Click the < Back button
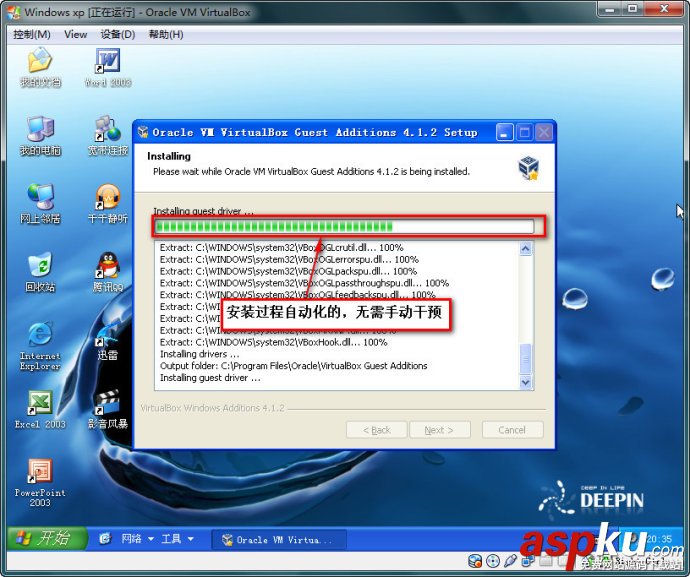Viewport: 690px width, 577px height. tap(376, 430)
